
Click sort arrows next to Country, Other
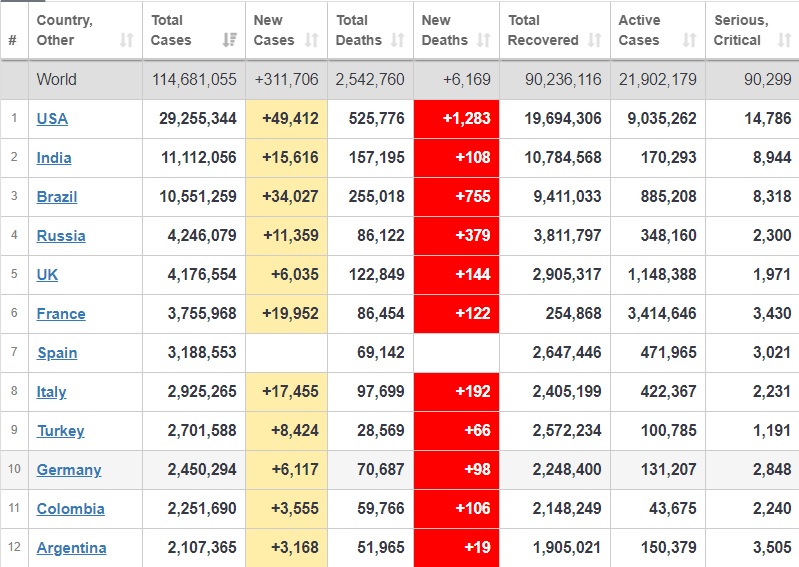click(x=126, y=41)
